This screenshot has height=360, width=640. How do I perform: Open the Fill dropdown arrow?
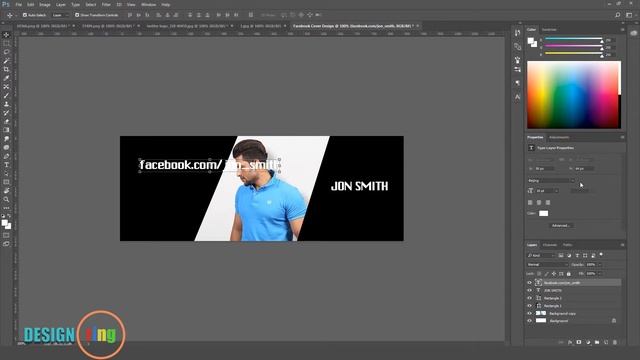pyautogui.click(x=600, y=274)
